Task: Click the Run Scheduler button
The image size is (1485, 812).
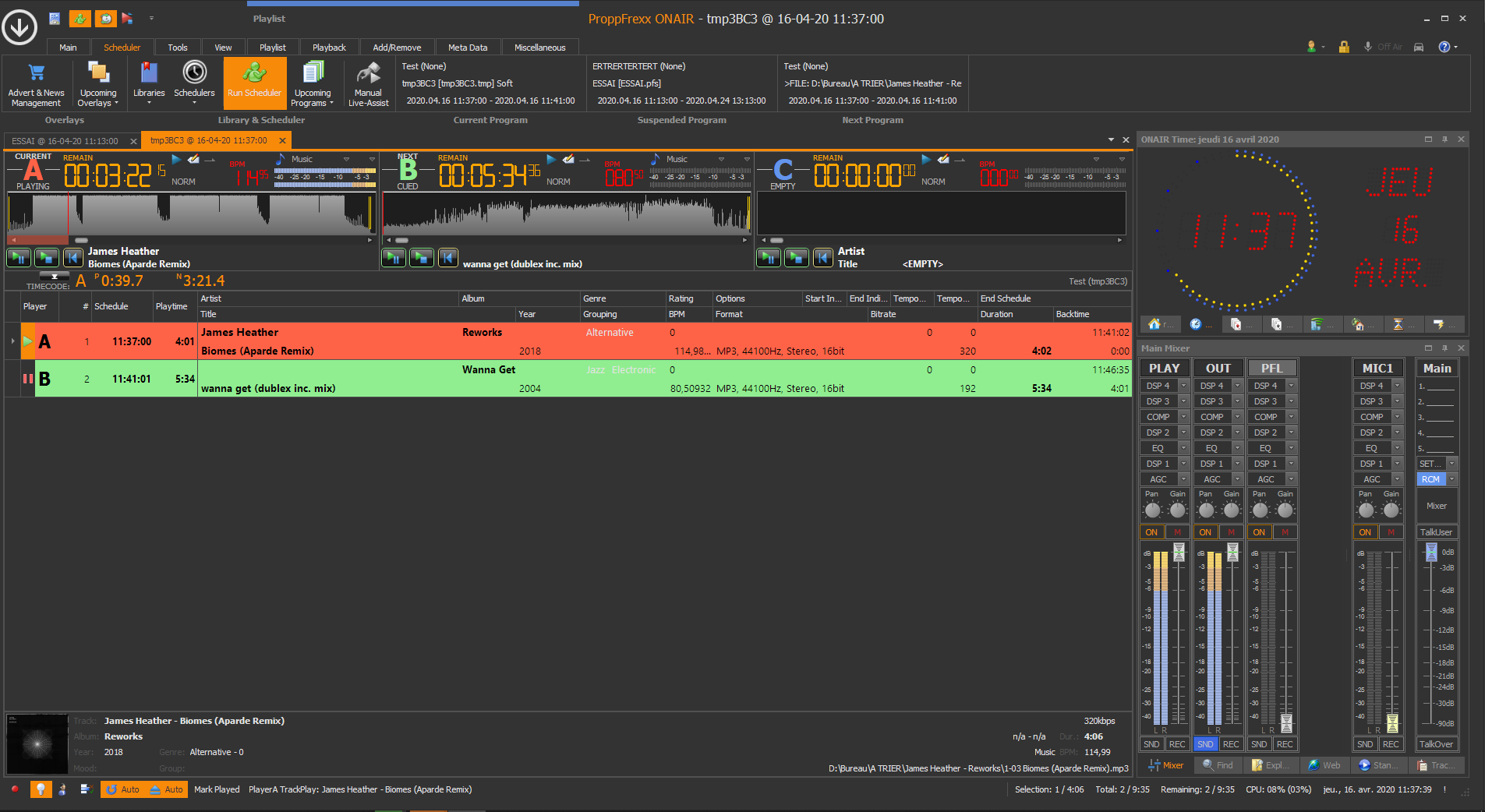Action: click(x=254, y=83)
